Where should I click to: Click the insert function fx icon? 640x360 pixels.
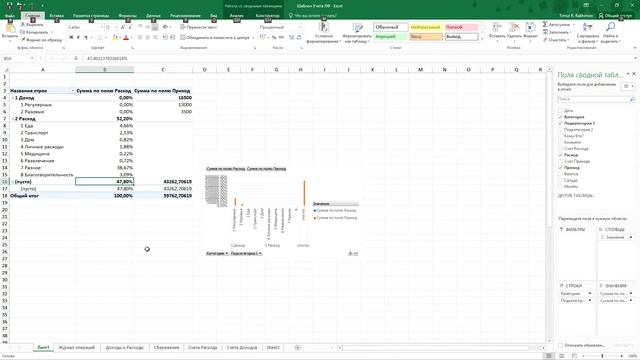tap(76, 58)
